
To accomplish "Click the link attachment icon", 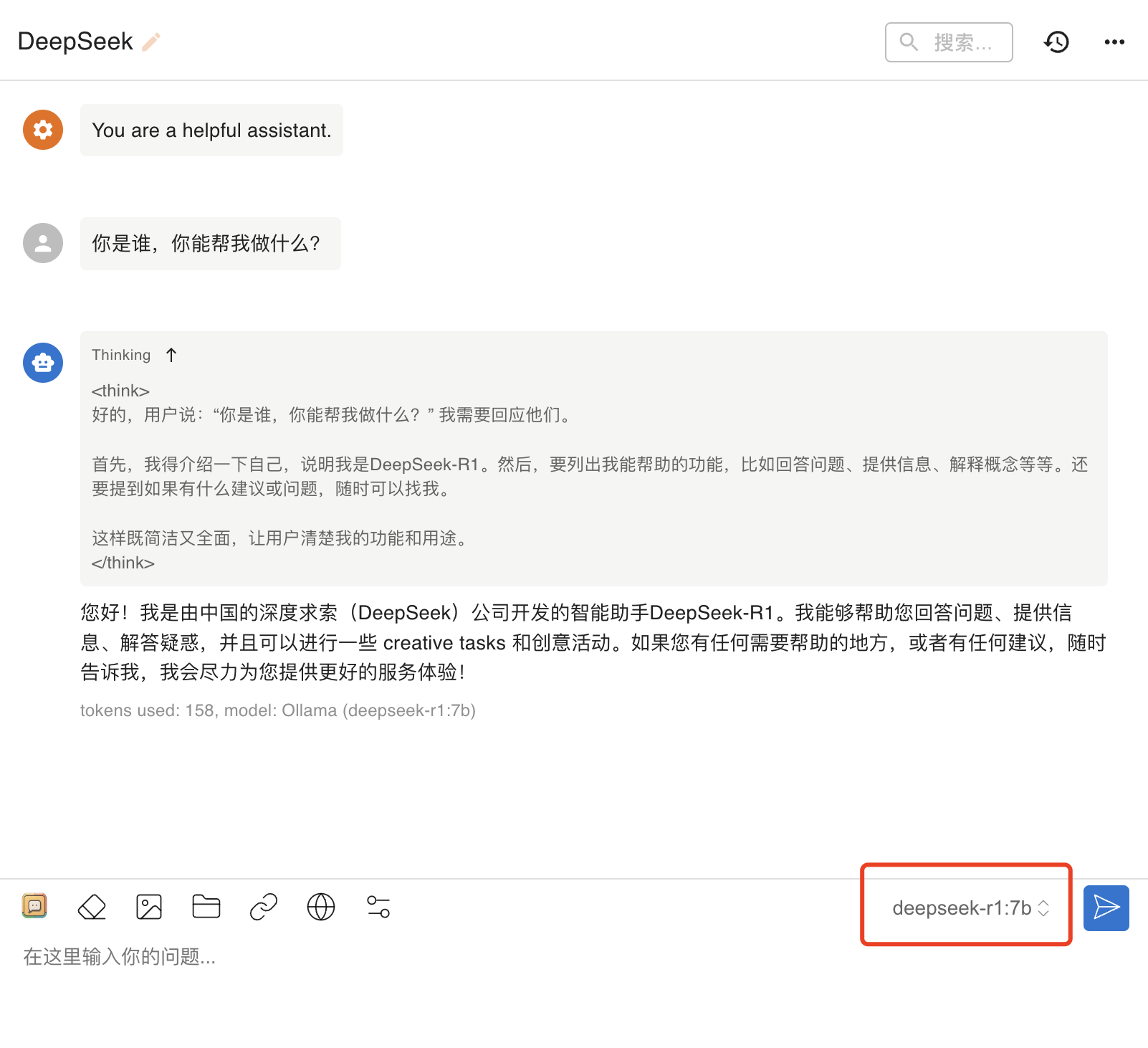I will pyautogui.click(x=264, y=907).
